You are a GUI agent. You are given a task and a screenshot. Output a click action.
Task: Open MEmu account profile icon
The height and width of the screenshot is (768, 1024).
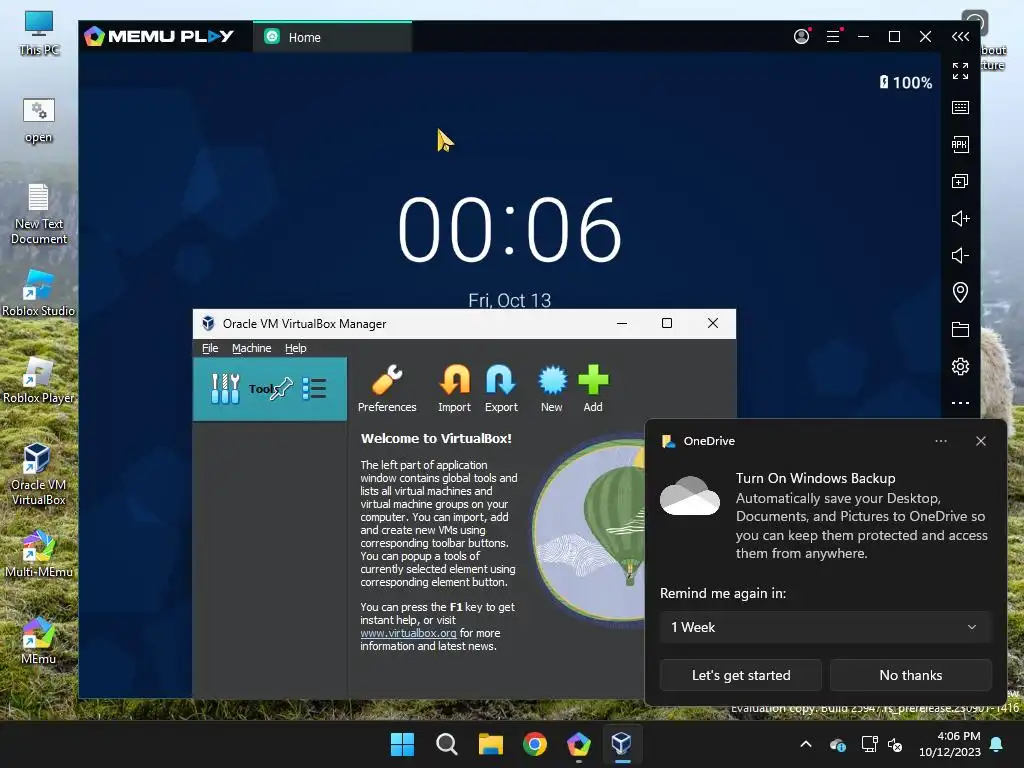coord(801,37)
